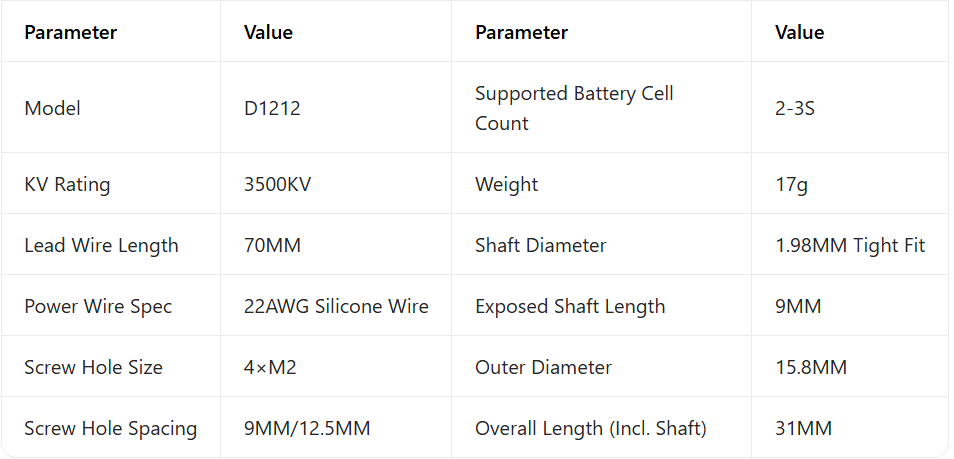
Task: Select the 31MM overall length value
Action: click(803, 428)
